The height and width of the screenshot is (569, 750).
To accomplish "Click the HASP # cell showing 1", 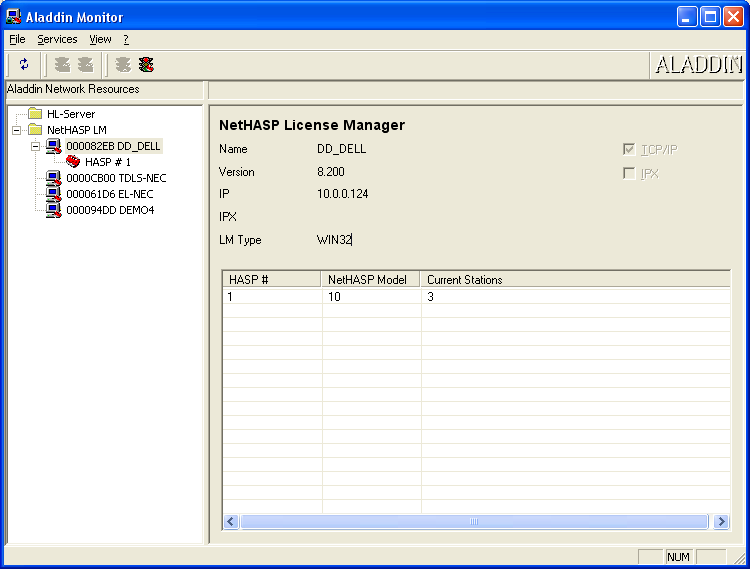I will tap(273, 297).
